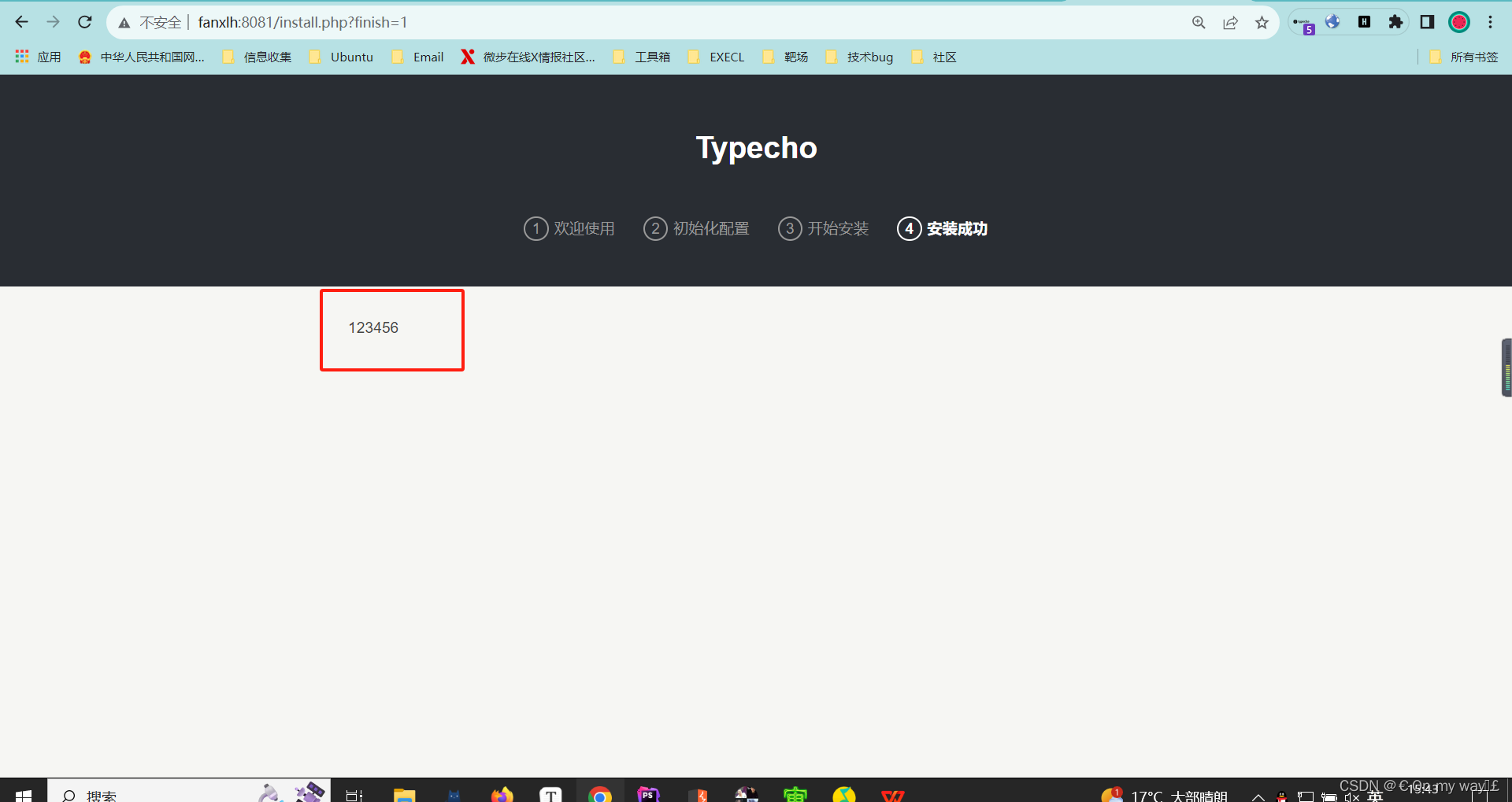Screen dimensions: 1512x802
Task: Open the 17°C weather widget
Action: (x=1164, y=794)
